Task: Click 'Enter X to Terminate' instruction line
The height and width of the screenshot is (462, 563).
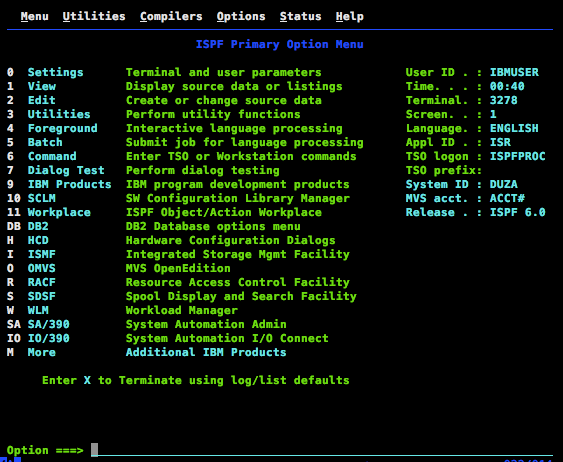Action: (x=196, y=380)
